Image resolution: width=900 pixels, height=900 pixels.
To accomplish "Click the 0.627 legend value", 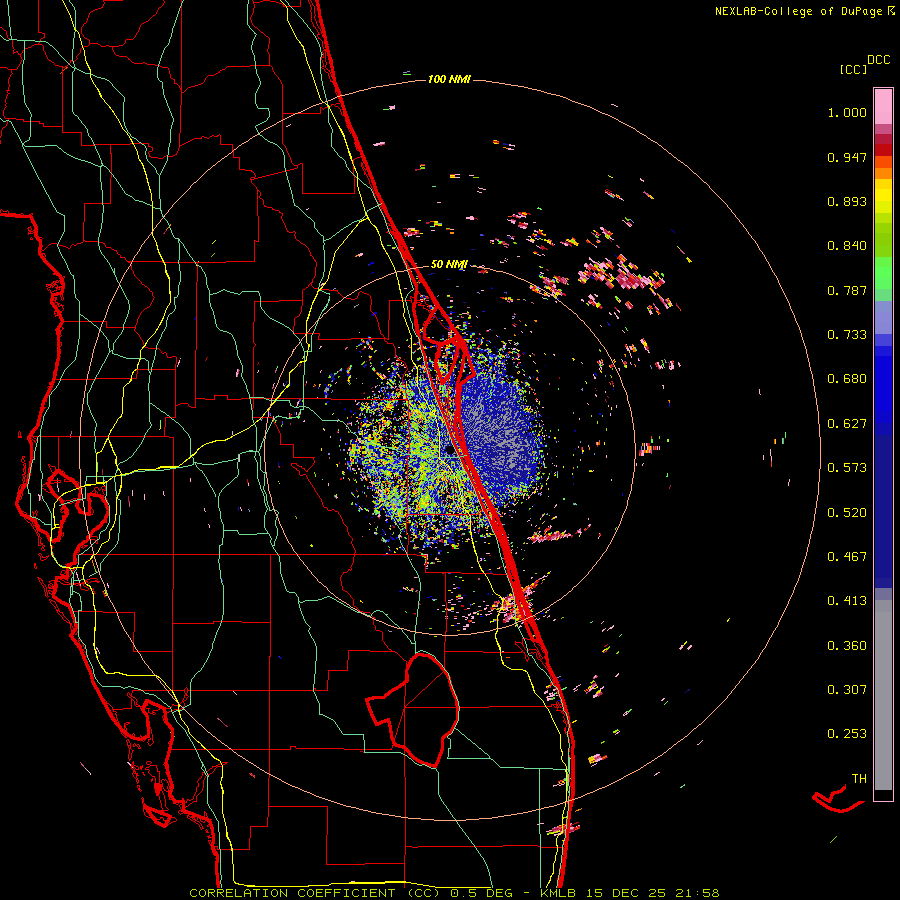I will (847, 424).
